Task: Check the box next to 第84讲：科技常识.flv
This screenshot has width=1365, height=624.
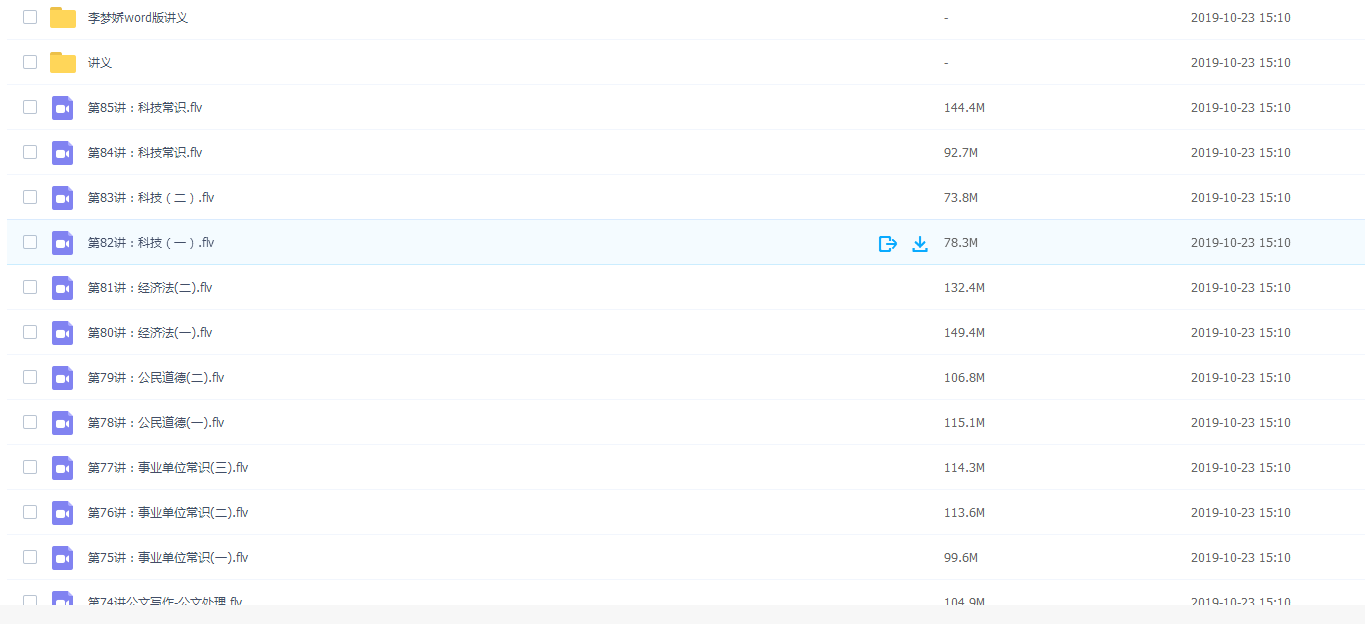Action: coord(30,152)
